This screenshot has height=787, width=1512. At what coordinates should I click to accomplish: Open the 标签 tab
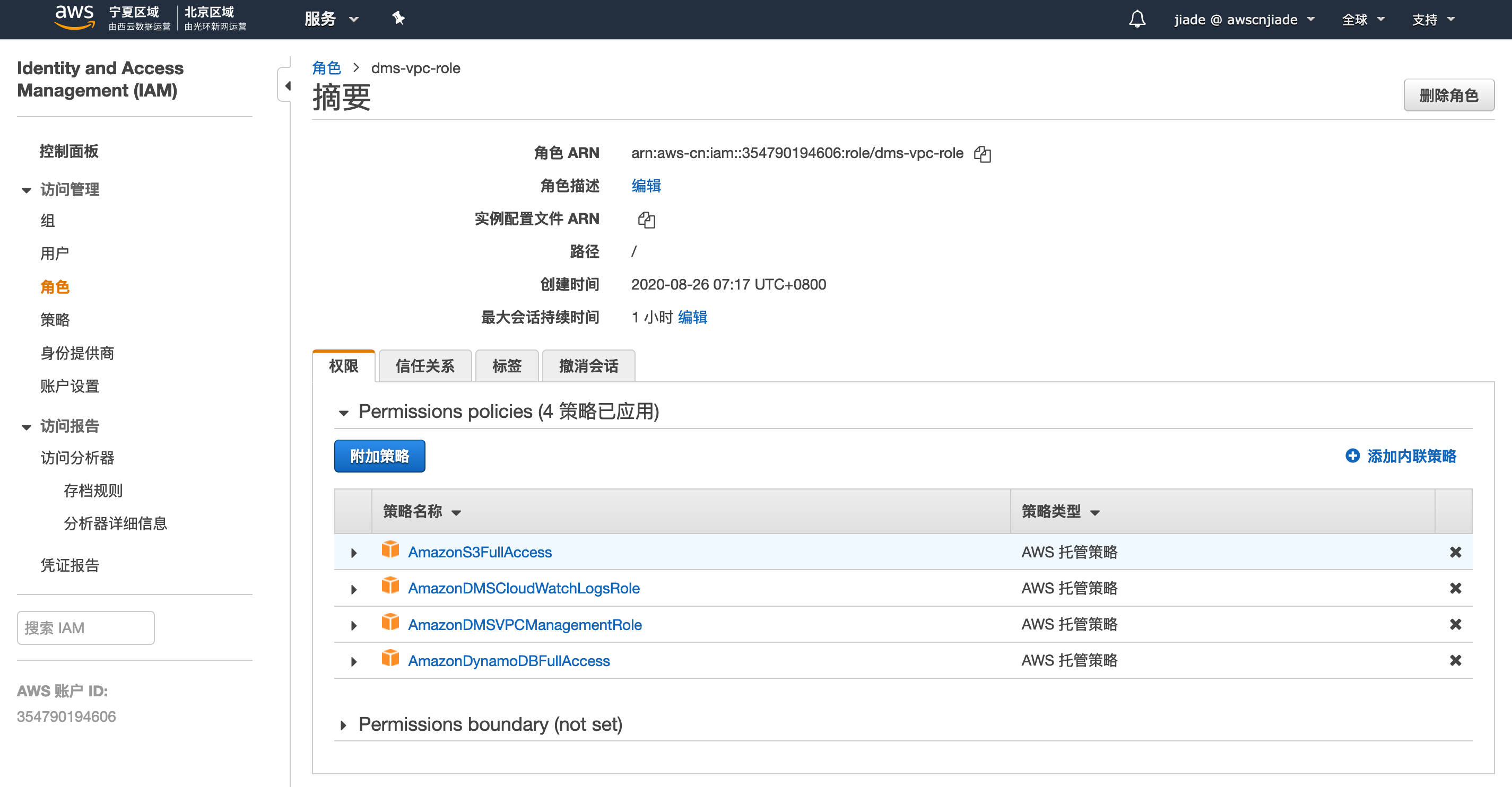click(506, 366)
